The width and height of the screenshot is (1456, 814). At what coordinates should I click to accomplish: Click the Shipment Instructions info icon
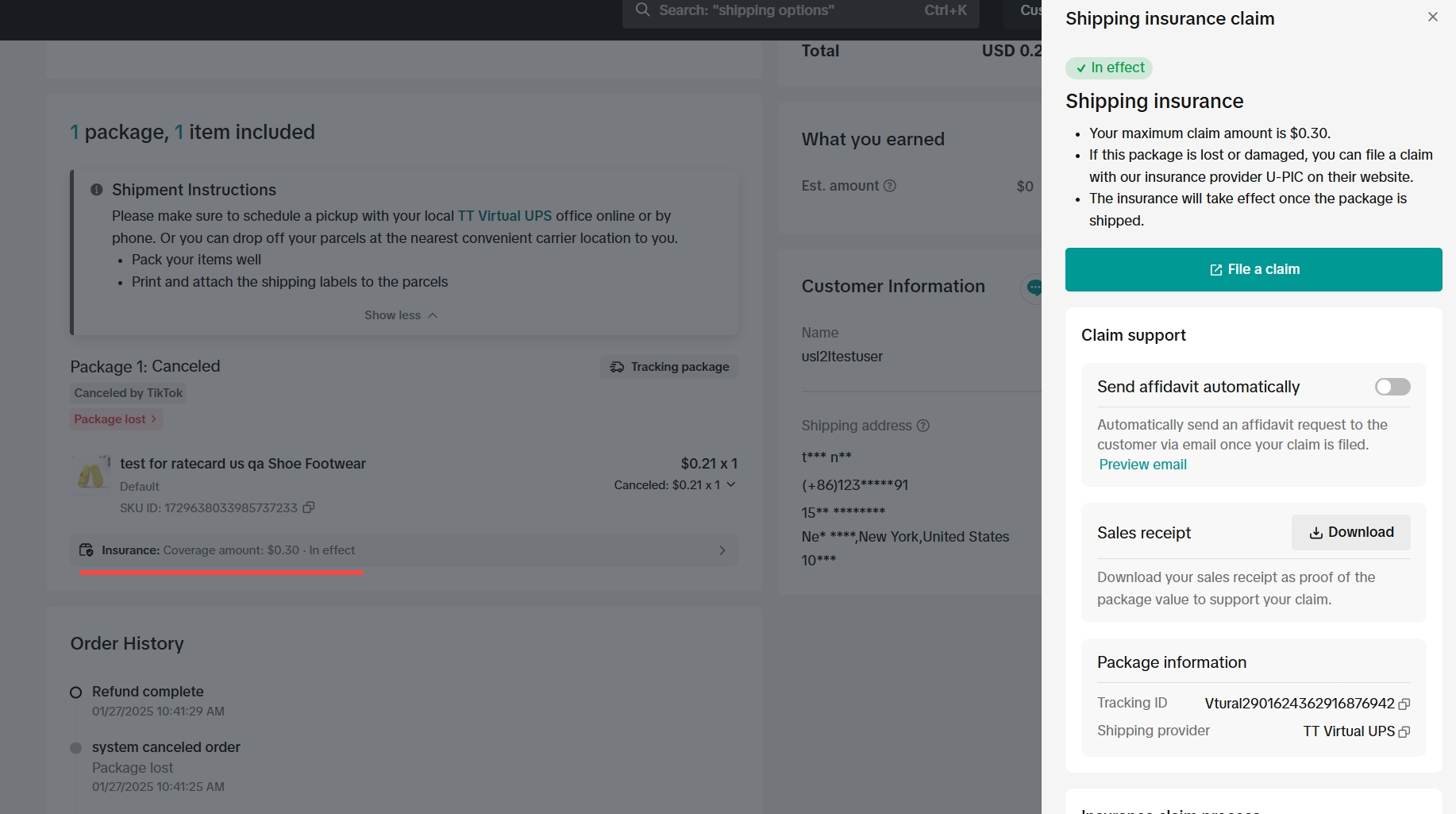pyautogui.click(x=97, y=190)
